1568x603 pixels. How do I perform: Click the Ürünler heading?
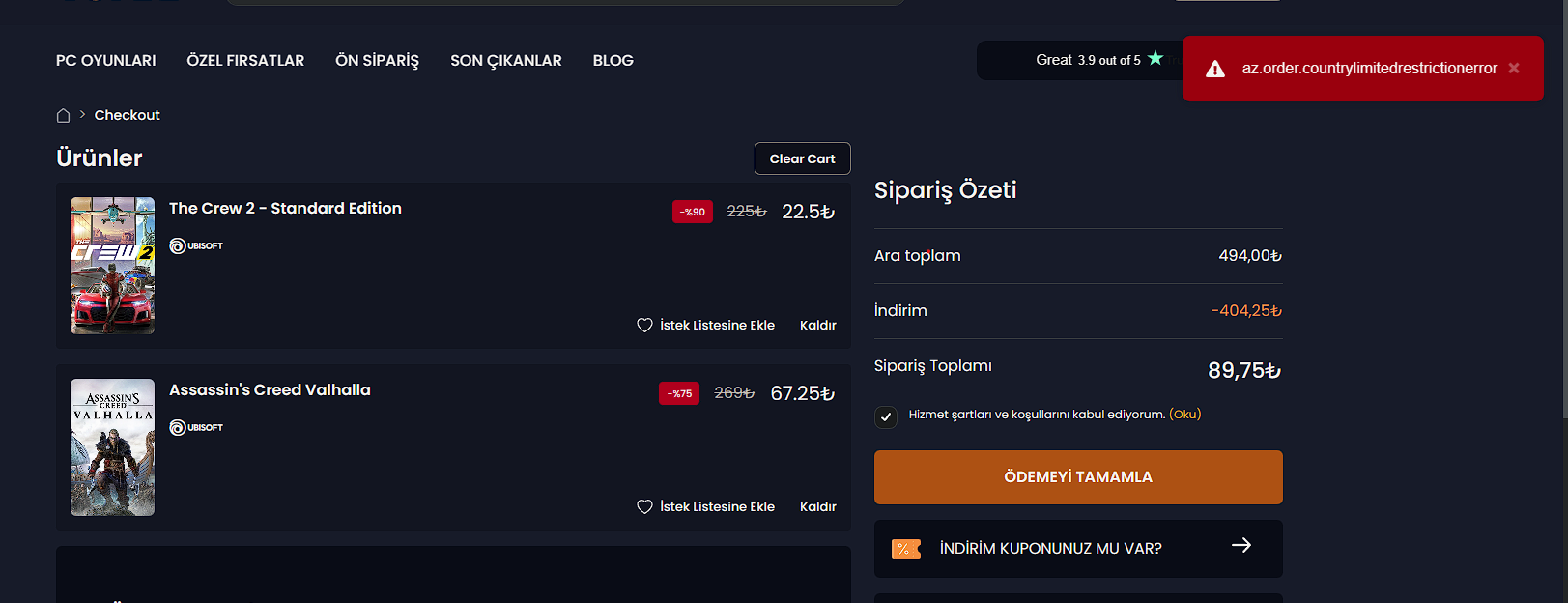pyautogui.click(x=100, y=158)
